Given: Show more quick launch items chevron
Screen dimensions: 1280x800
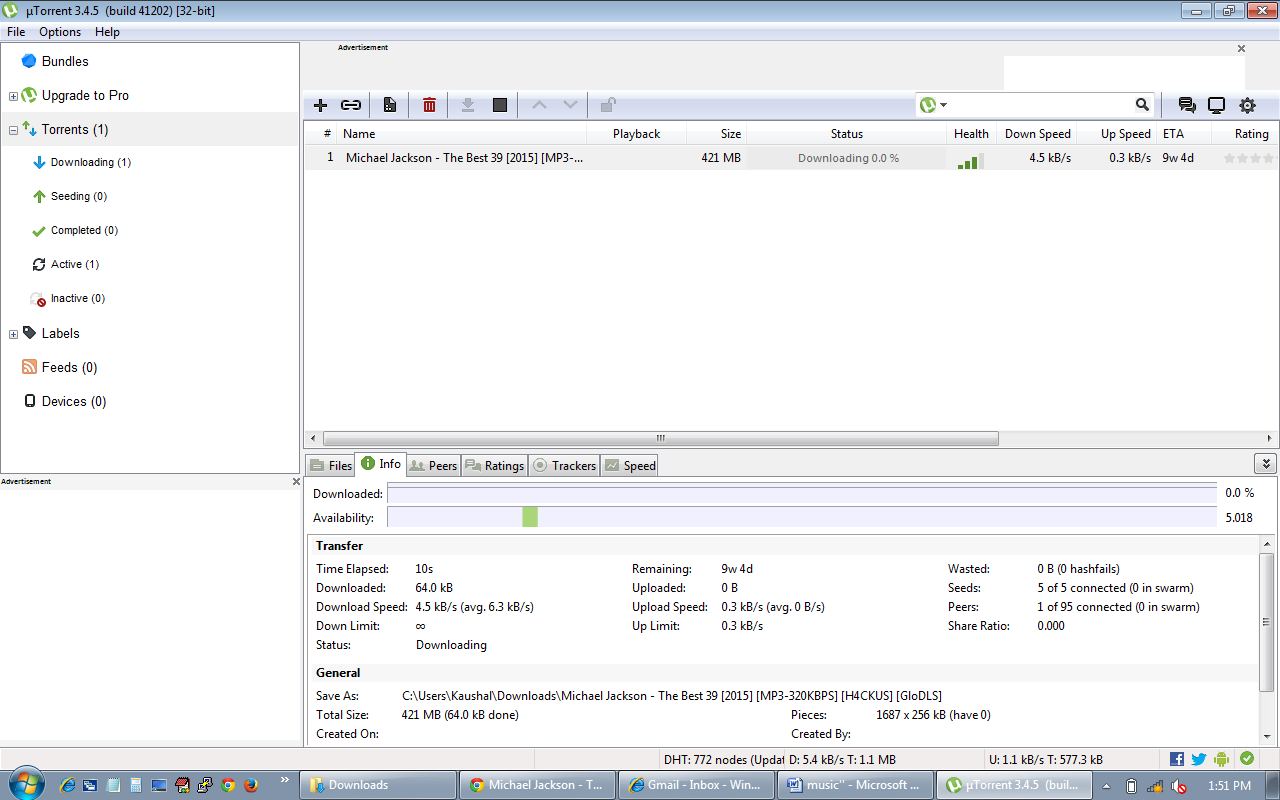Looking at the screenshot, I should (285, 779).
